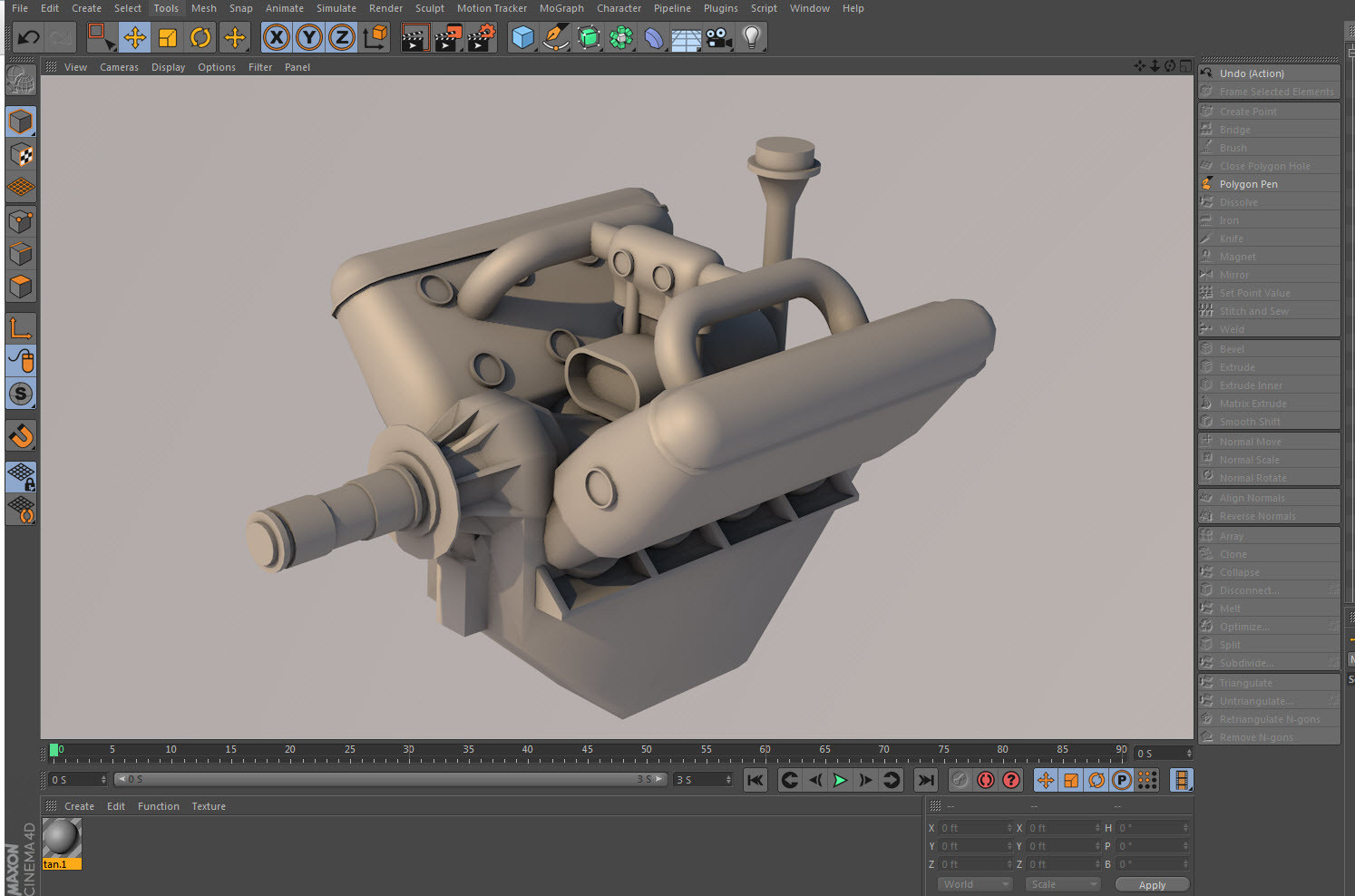Viewport: 1355px width, 896px height.
Task: Open the World coordinate dropdown
Action: point(975,884)
